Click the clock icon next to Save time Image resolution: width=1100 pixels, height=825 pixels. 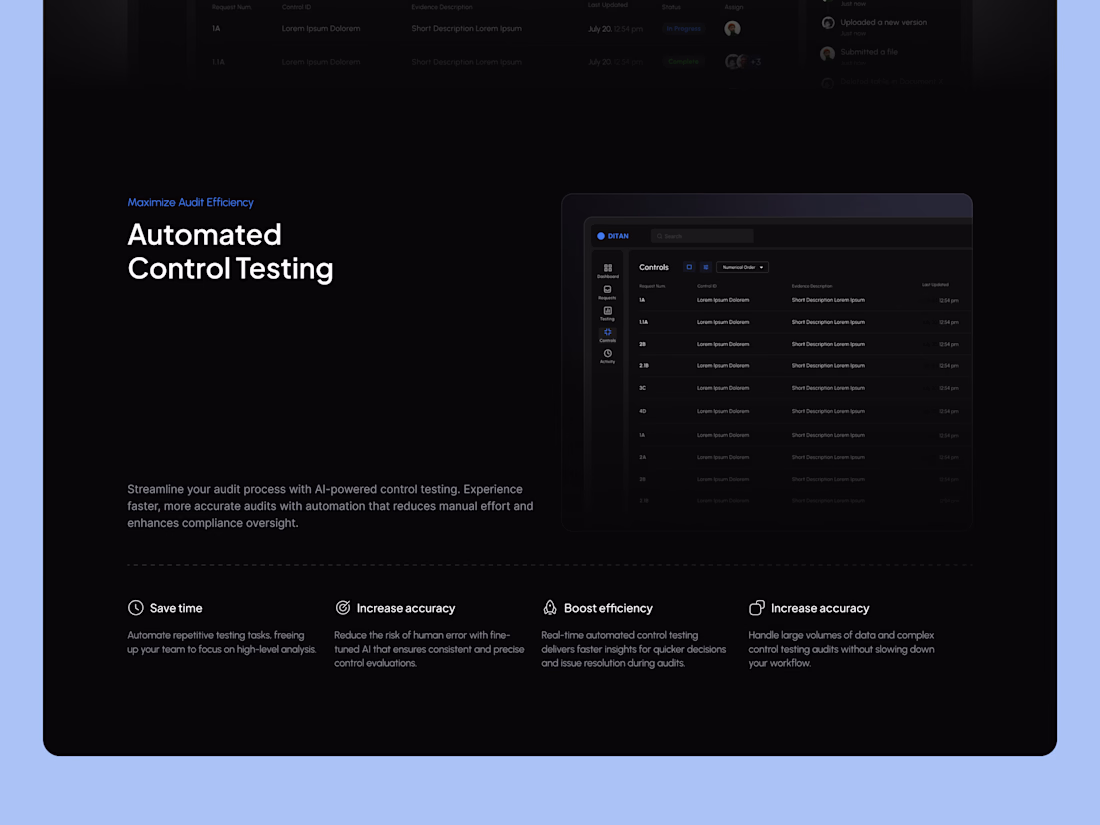[x=135, y=608]
